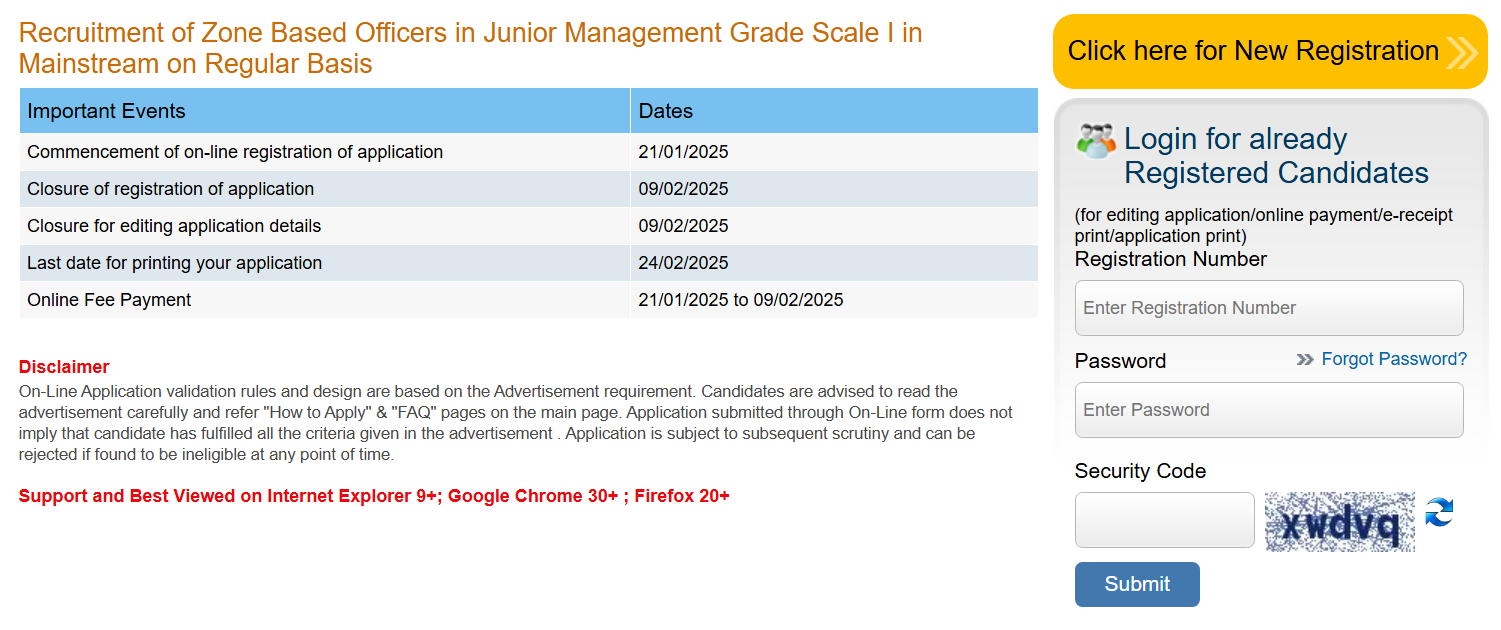Click the Online Fee Payment row label
Screen dimensions: 1501x630
click(x=109, y=300)
